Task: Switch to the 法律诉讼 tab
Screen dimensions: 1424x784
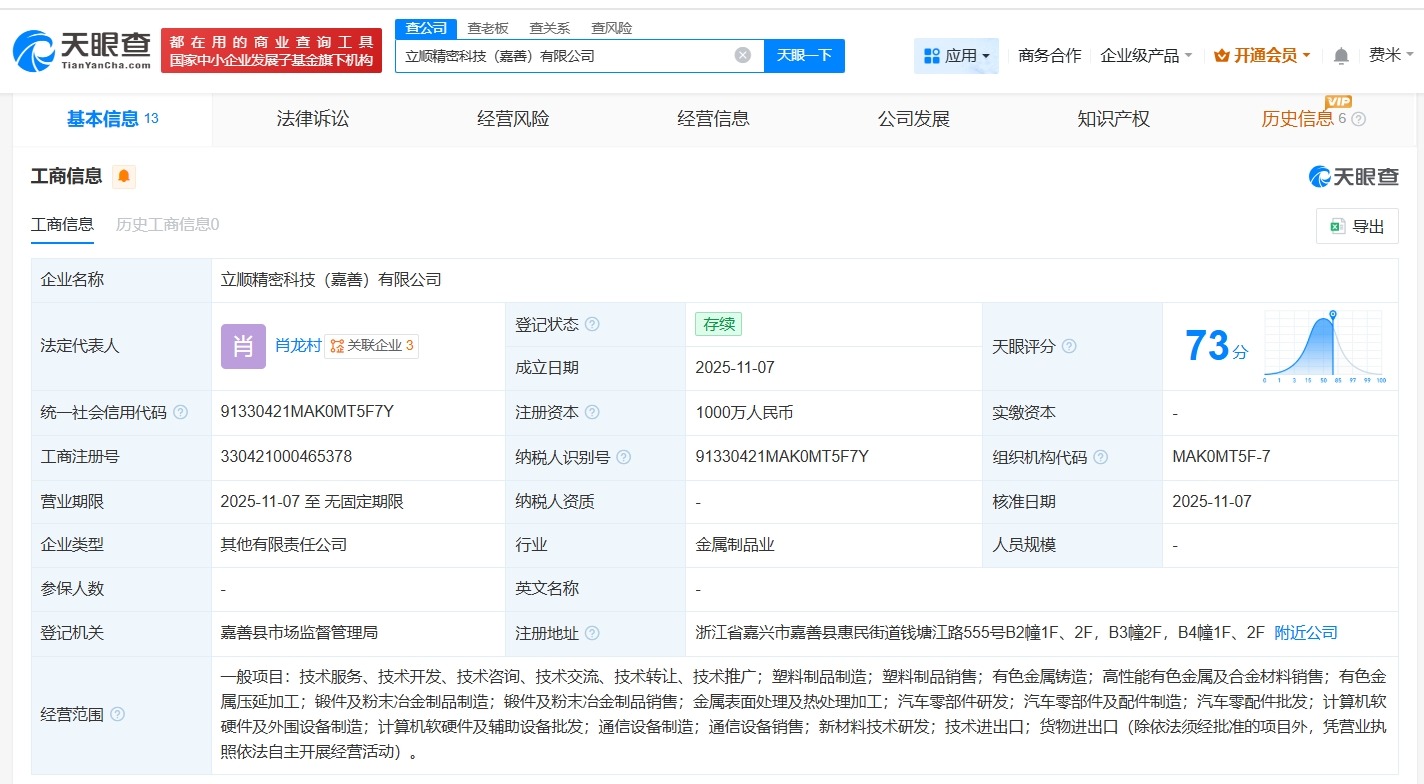Action: pyautogui.click(x=312, y=118)
